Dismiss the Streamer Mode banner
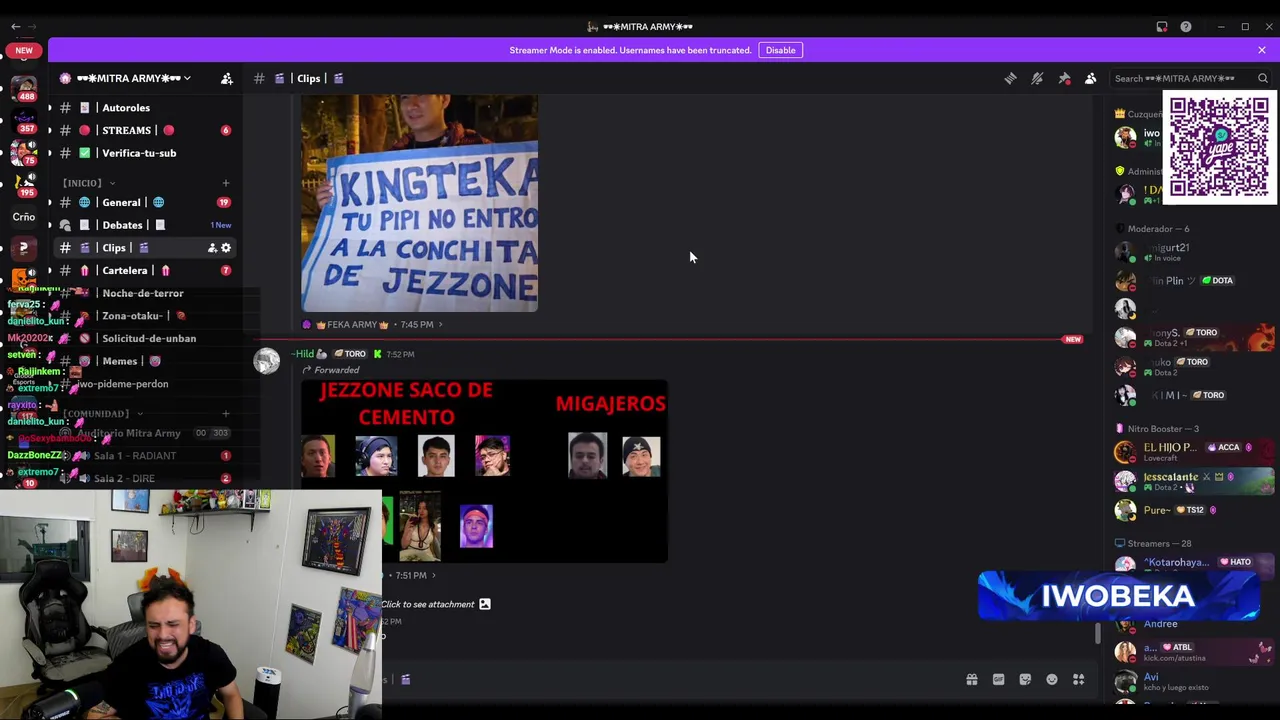 1262,50
